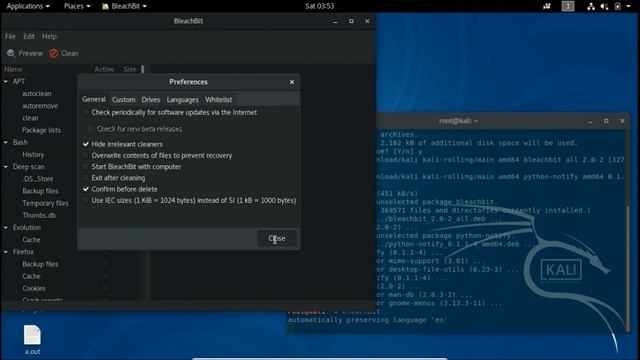The height and width of the screenshot is (360, 640).
Task: Select Cache under Firefox
Action: click(x=31, y=276)
